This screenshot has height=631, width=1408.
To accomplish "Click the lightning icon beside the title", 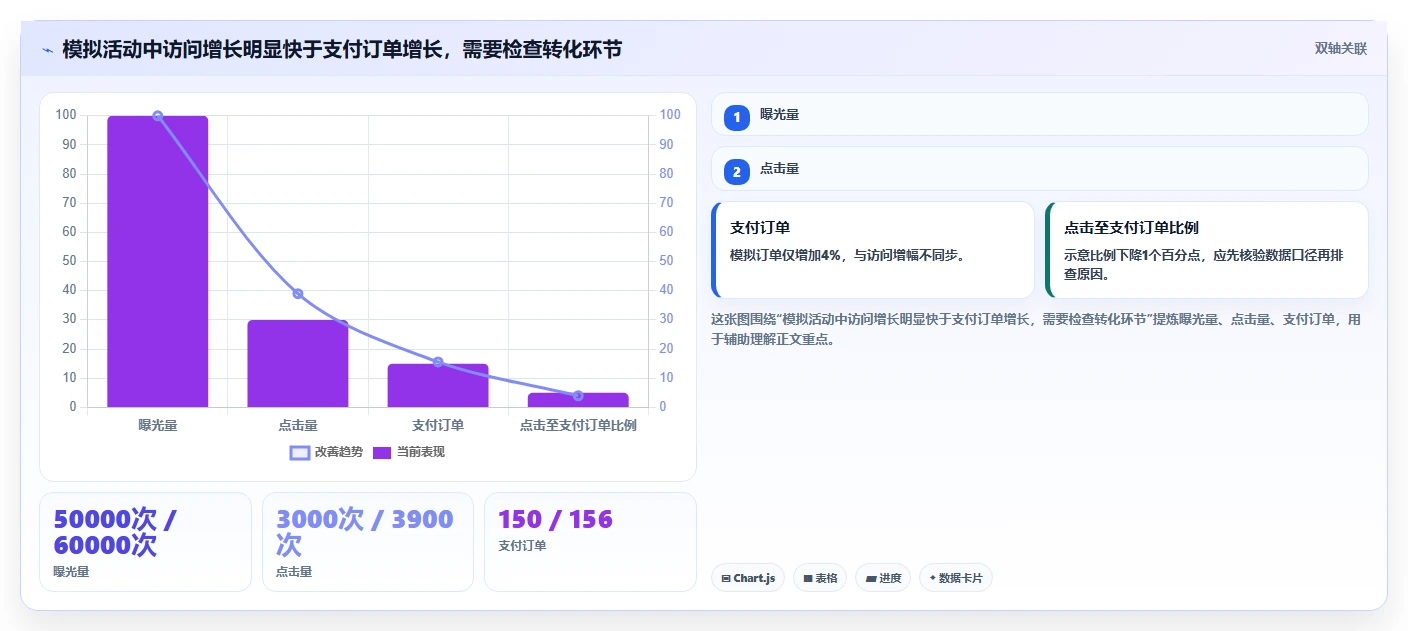I will (47, 49).
